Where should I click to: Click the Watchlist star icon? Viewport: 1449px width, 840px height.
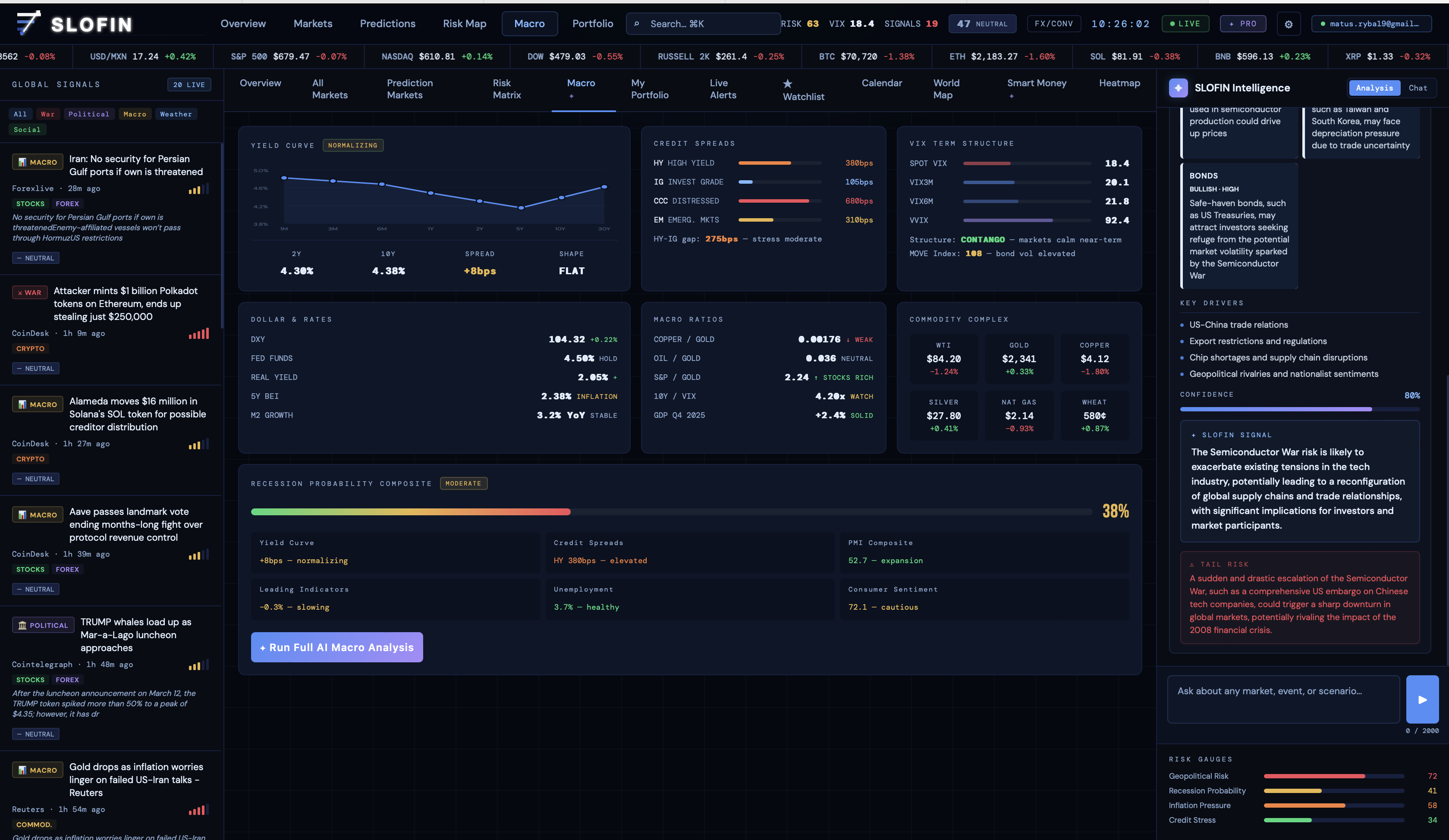click(788, 84)
